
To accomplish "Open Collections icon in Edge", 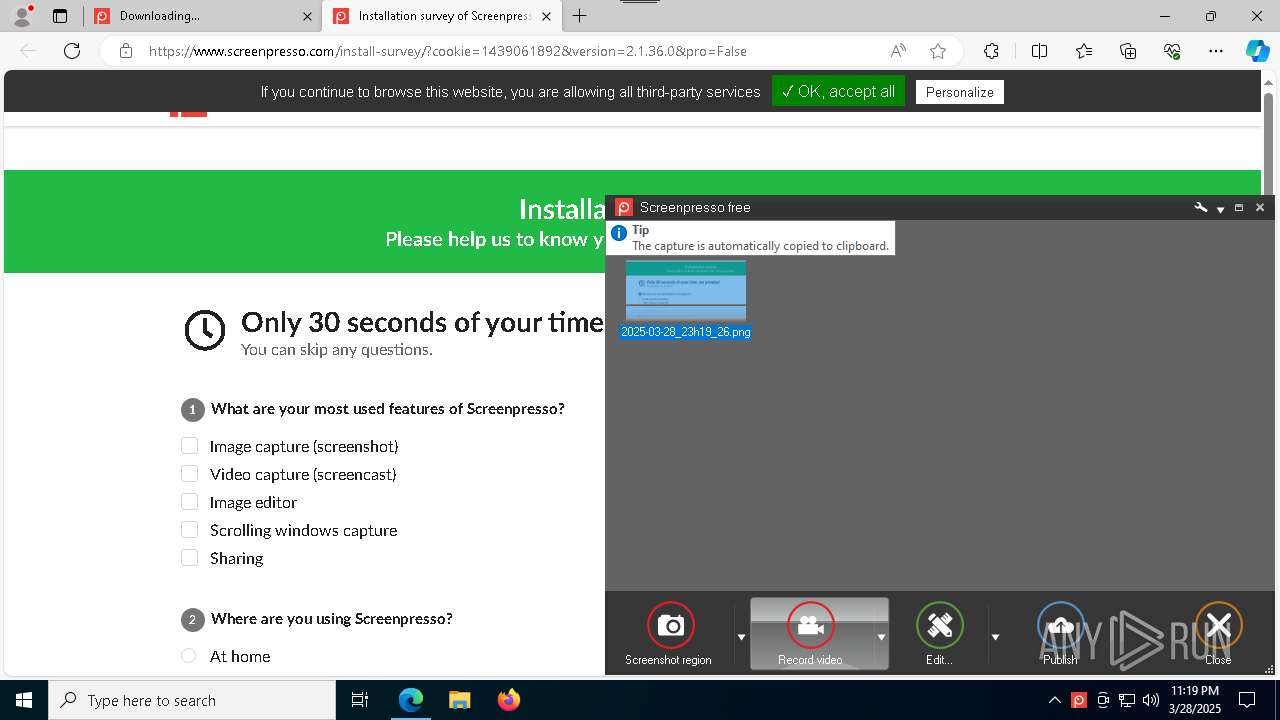I will coord(1128,51).
